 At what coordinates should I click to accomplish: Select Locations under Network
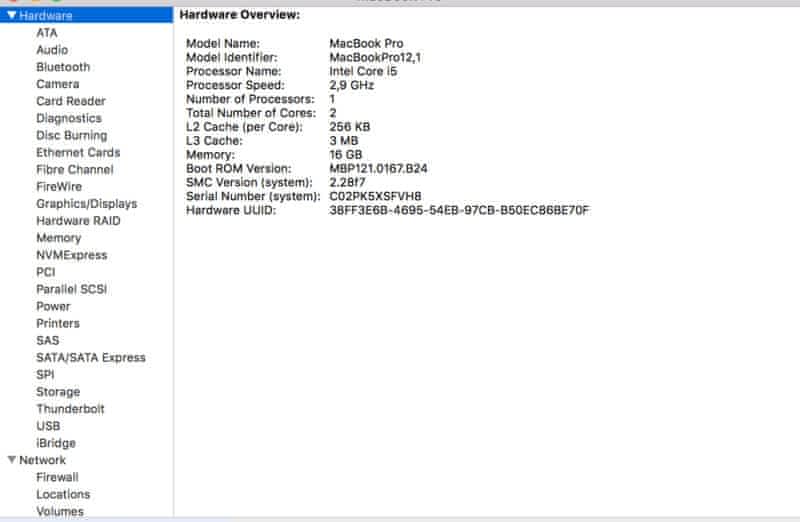click(63, 494)
